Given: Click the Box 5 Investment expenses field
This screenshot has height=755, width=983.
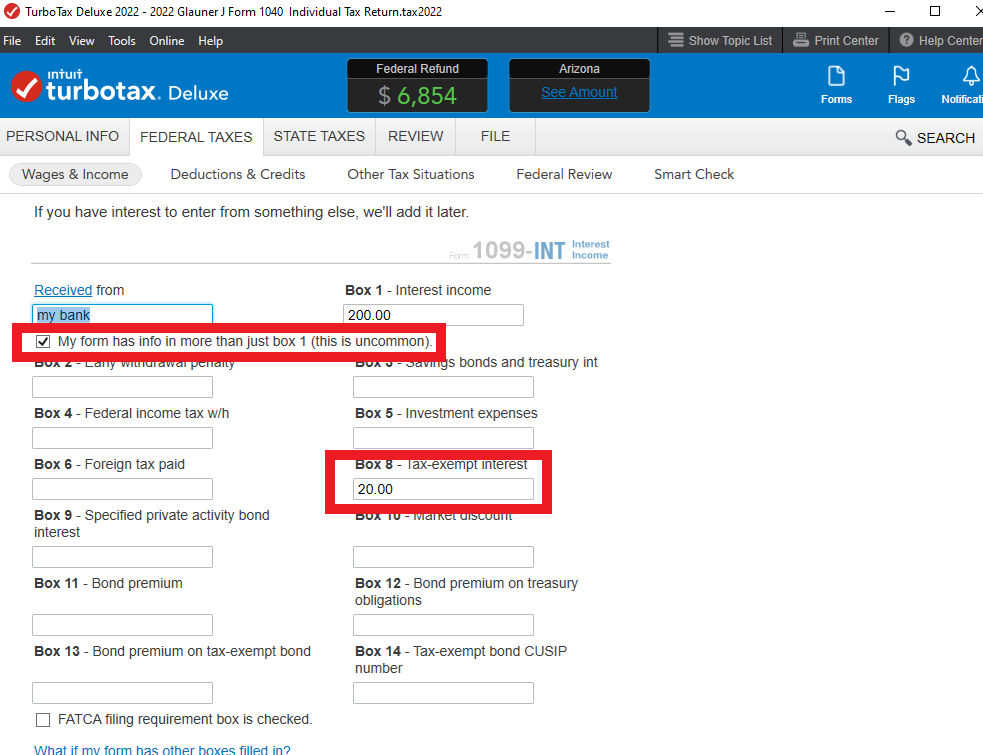Looking at the screenshot, I should [443, 438].
